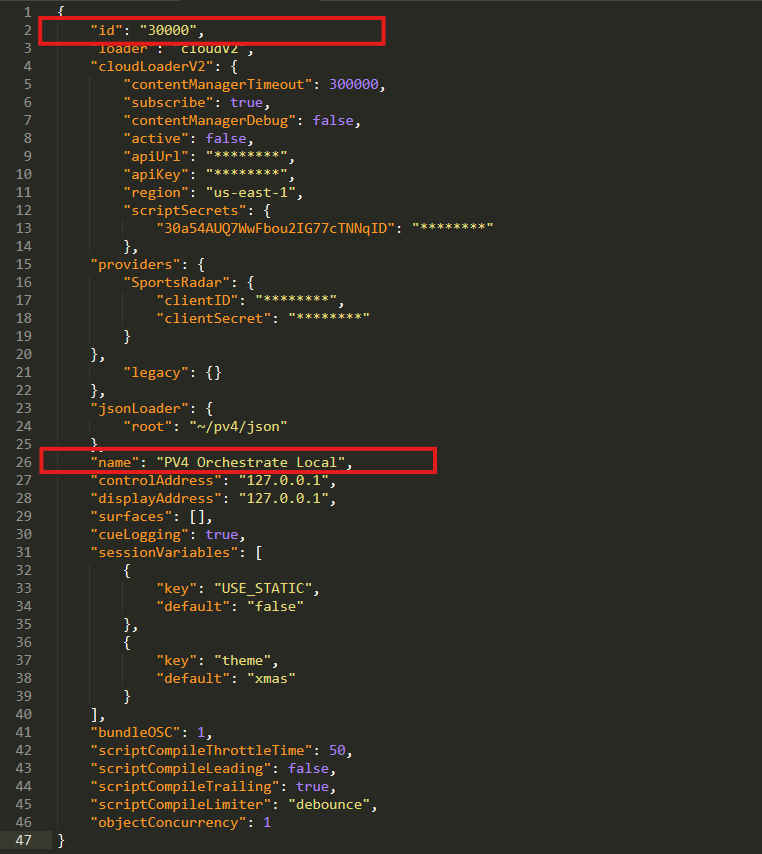The image size is (762, 854).
Task: Select the "USE_STATIC" value
Action: tap(263, 588)
